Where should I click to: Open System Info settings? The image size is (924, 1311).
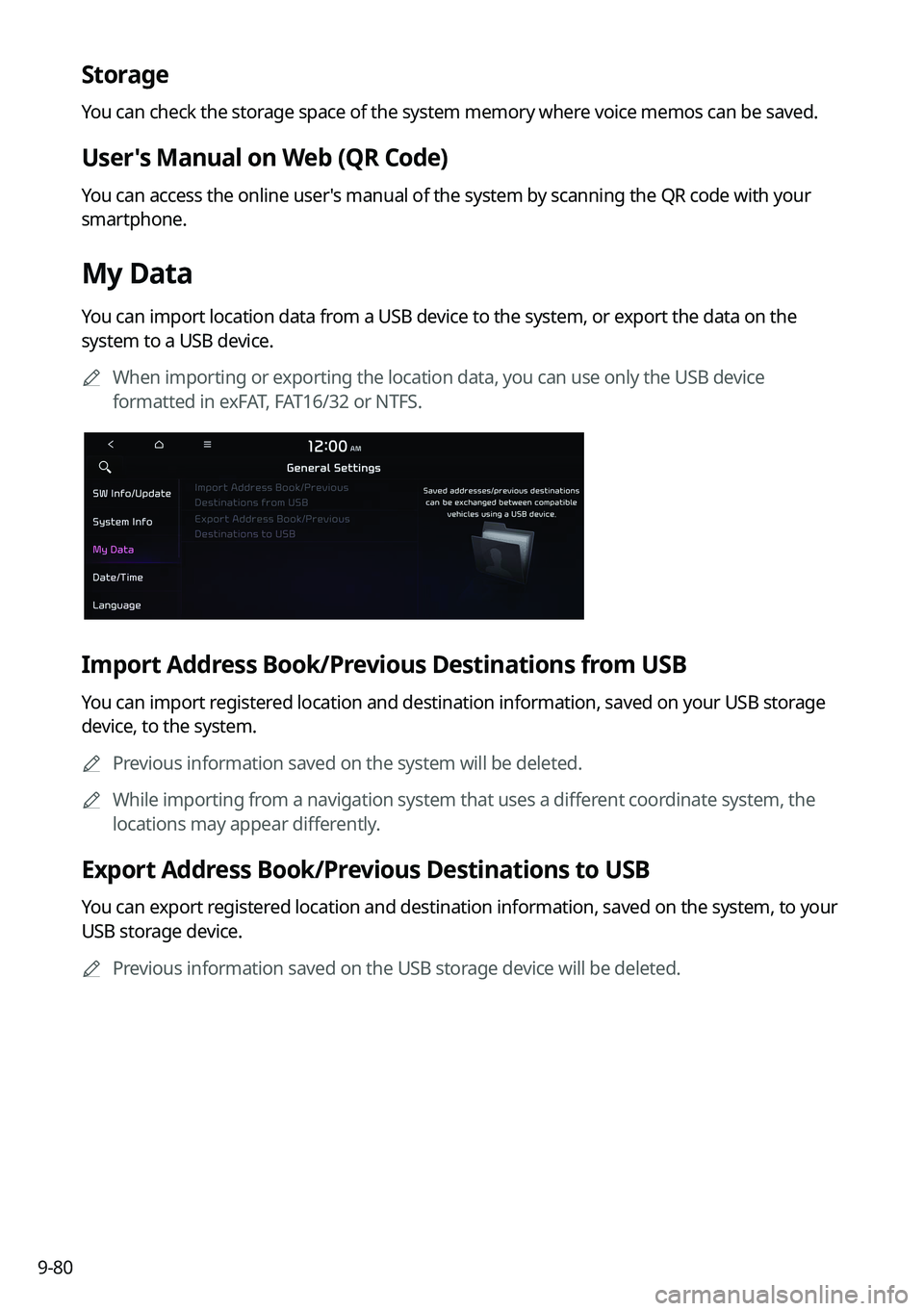pos(122,522)
